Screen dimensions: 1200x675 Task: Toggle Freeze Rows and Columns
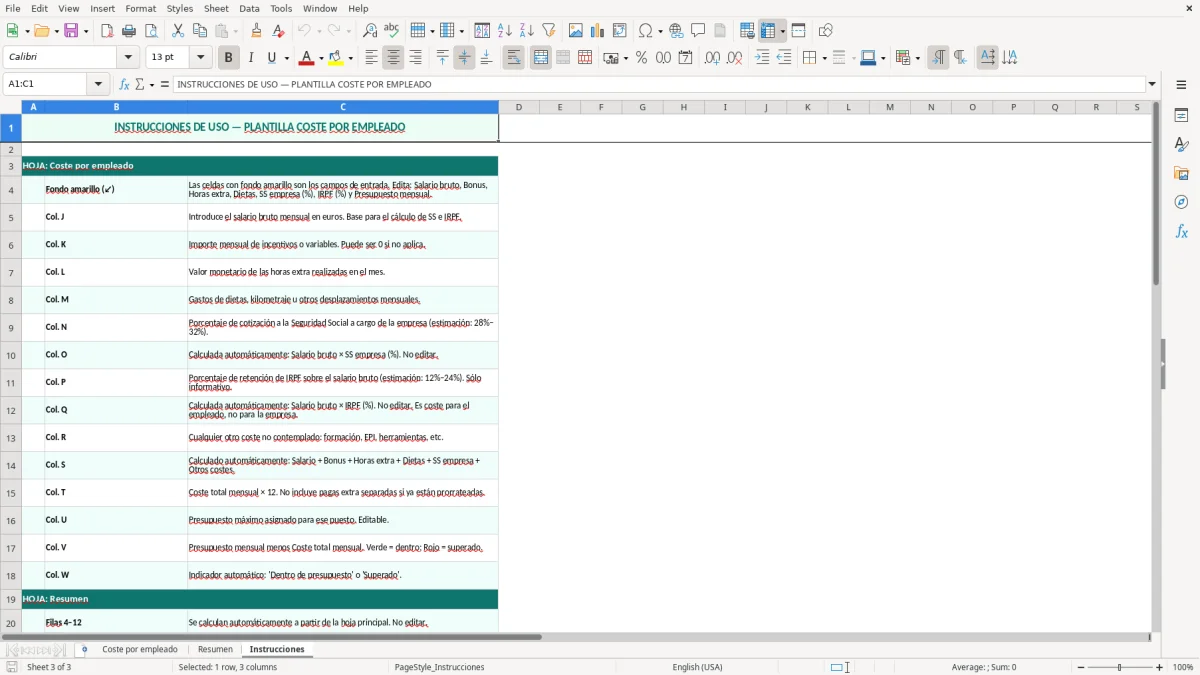click(768, 31)
